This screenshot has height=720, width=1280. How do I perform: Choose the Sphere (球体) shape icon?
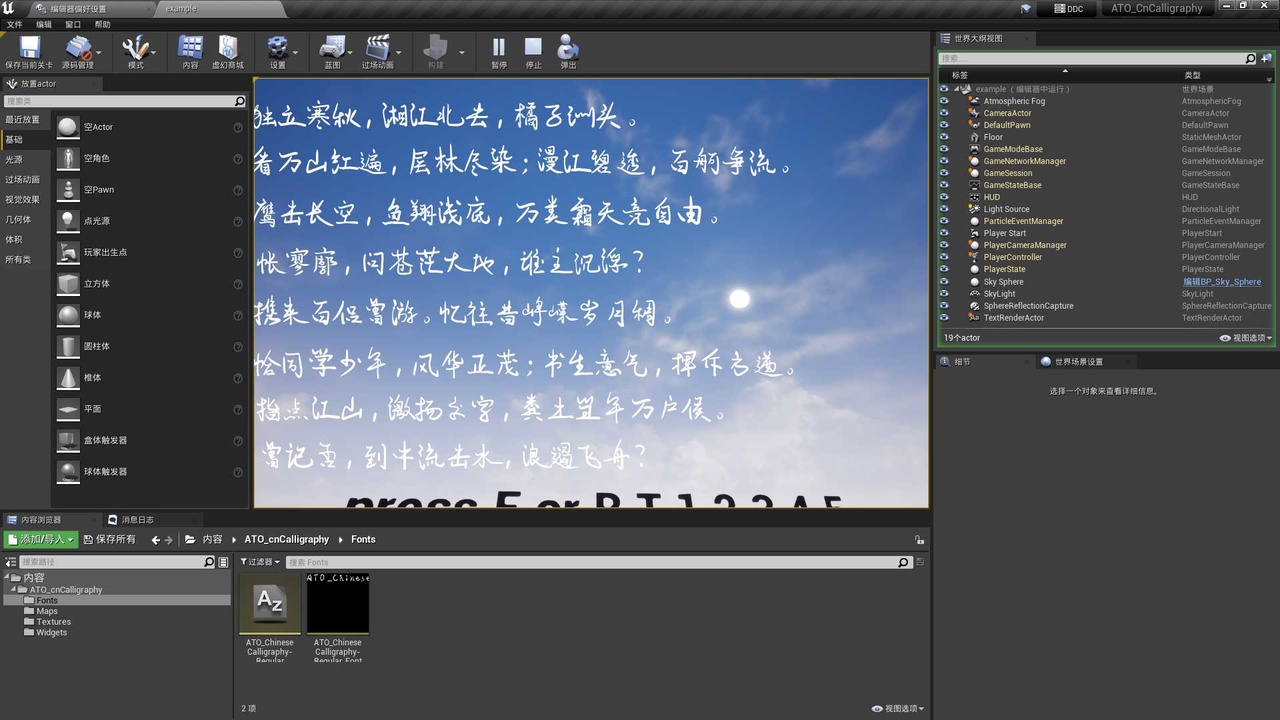click(x=68, y=315)
